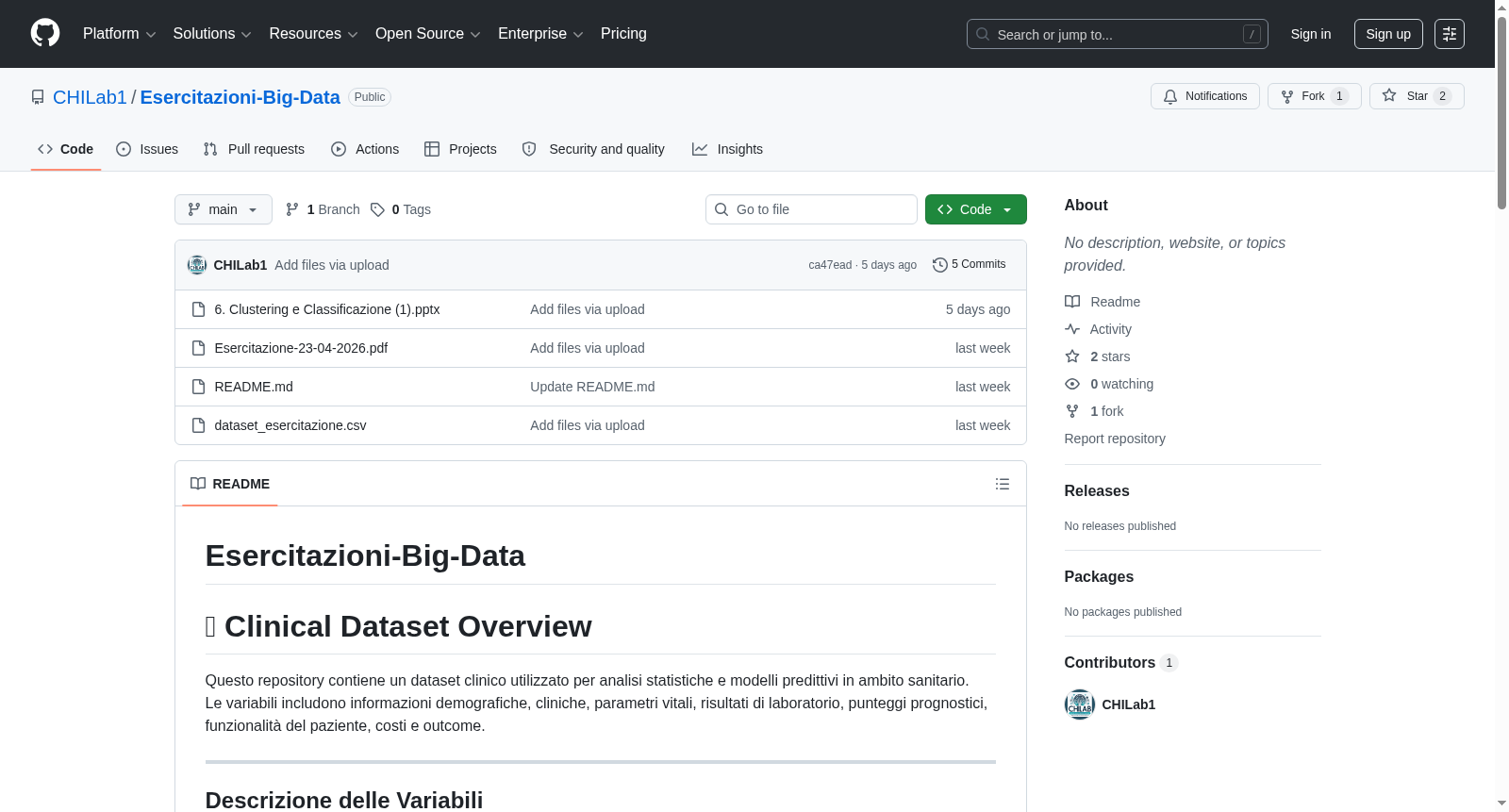Click the file icon for Clustering e Classificazione pptx

click(198, 309)
